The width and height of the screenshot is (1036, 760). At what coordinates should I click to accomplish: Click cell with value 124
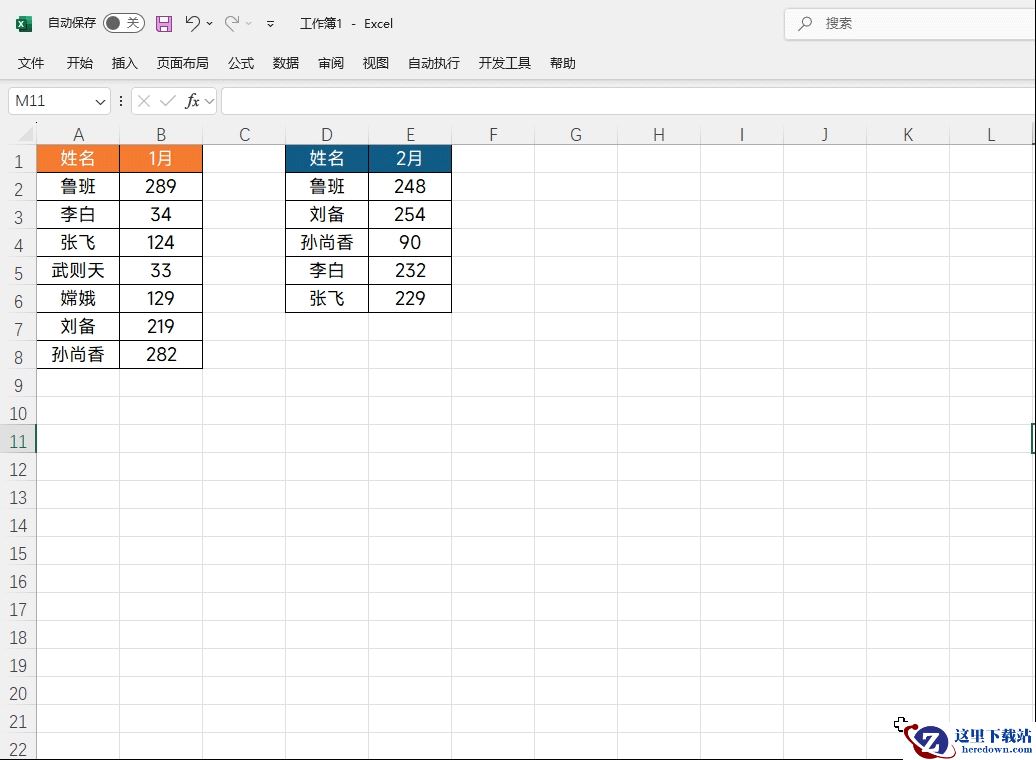coord(161,243)
